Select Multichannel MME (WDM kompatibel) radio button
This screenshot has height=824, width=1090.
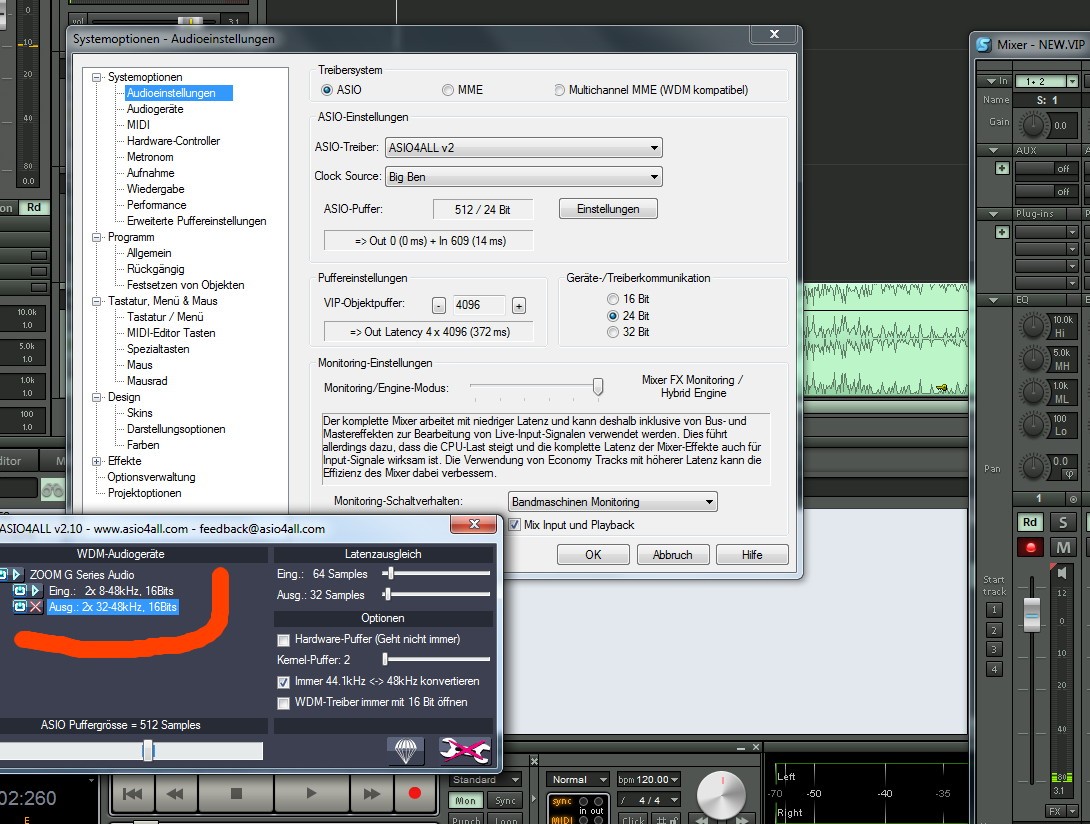pos(559,90)
